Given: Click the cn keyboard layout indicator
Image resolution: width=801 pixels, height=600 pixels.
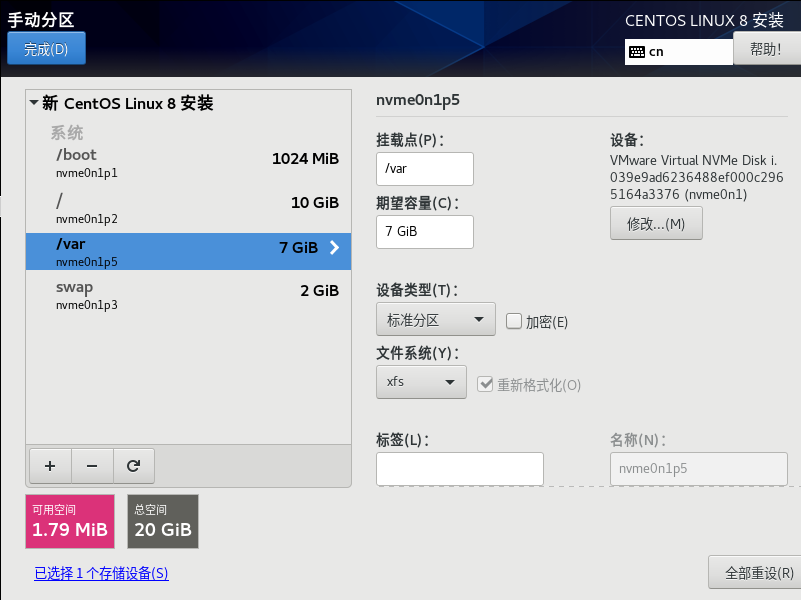Looking at the screenshot, I should click(x=678, y=52).
